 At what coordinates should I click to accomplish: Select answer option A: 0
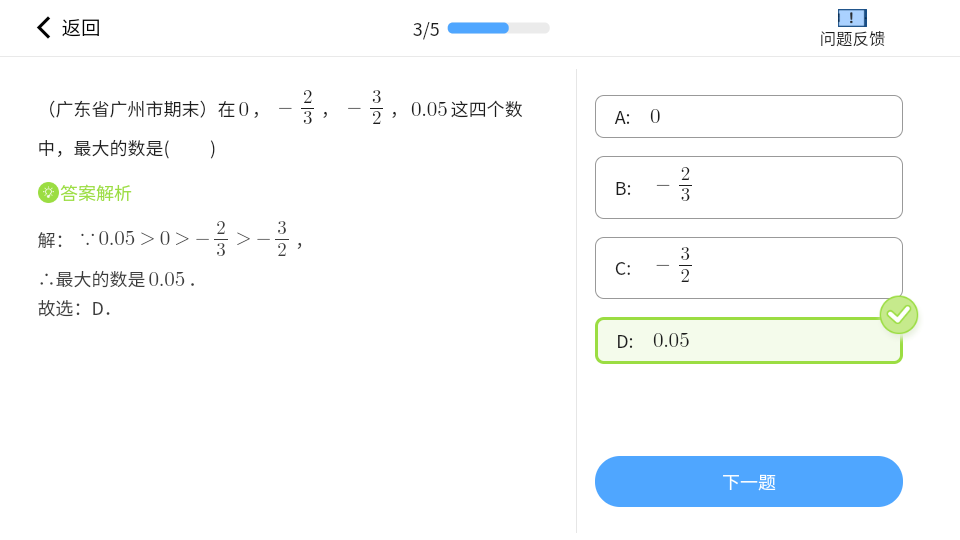(748, 117)
